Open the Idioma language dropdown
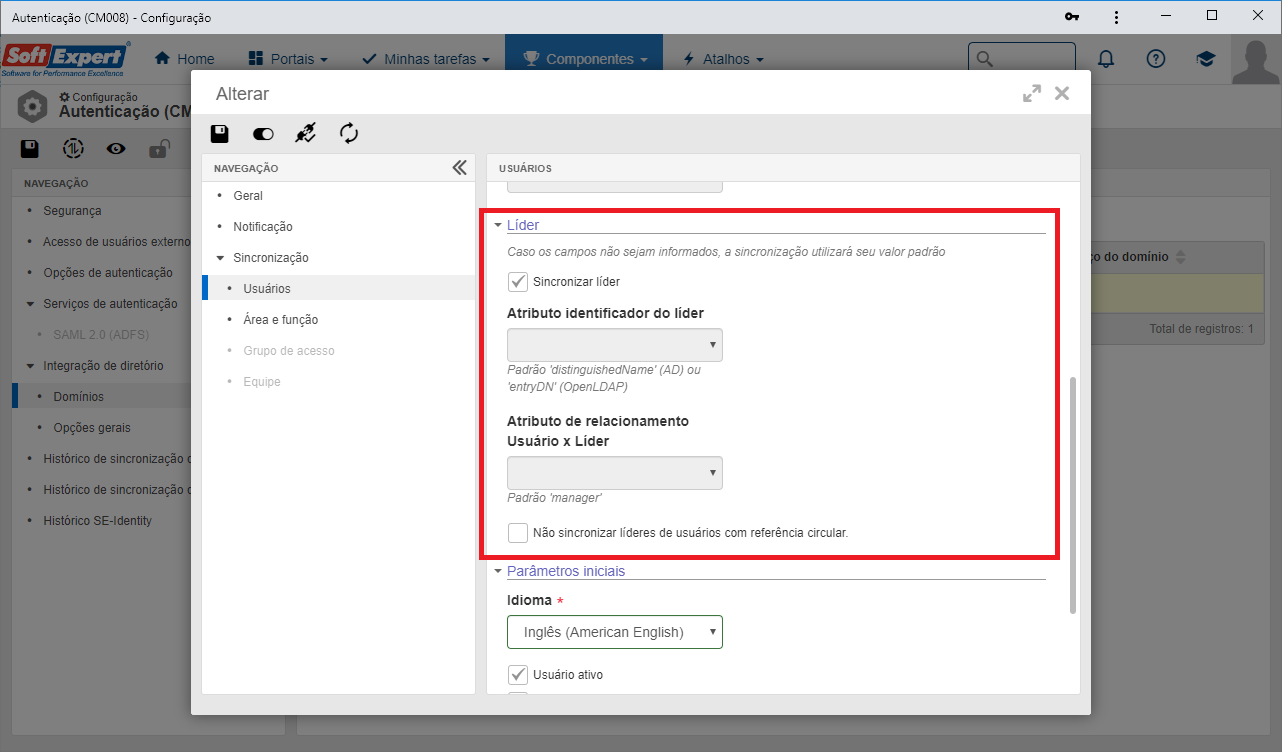This screenshot has width=1282, height=752. click(x=615, y=632)
